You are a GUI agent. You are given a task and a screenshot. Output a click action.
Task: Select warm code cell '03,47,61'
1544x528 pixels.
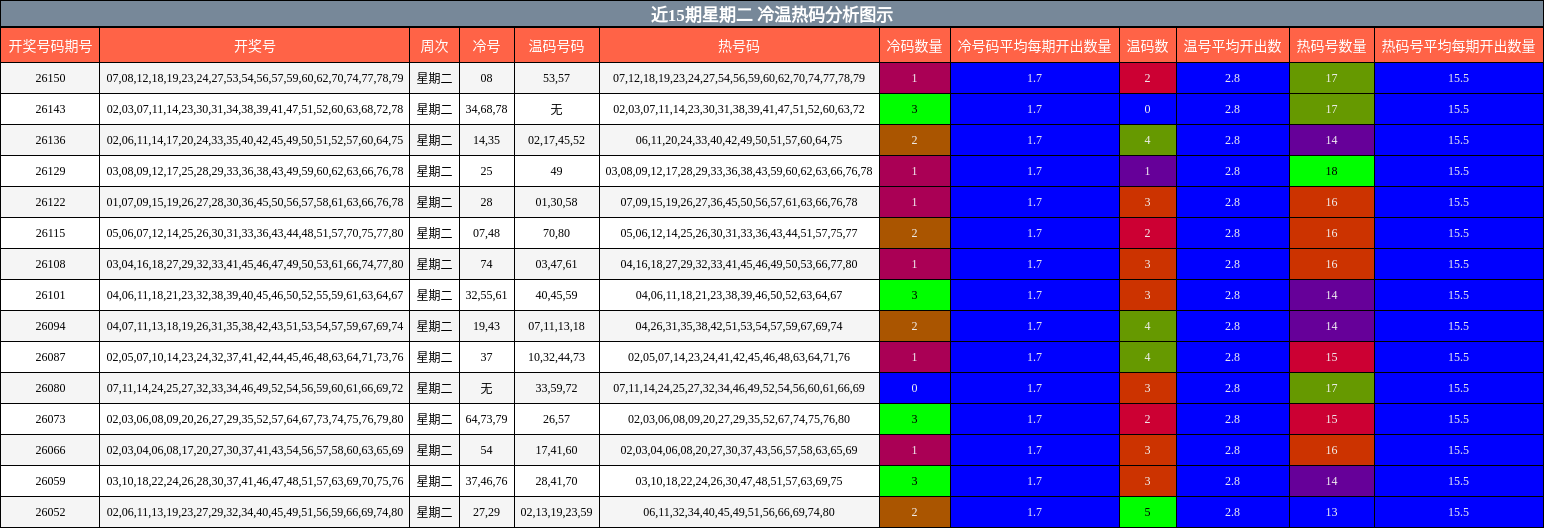tap(557, 264)
